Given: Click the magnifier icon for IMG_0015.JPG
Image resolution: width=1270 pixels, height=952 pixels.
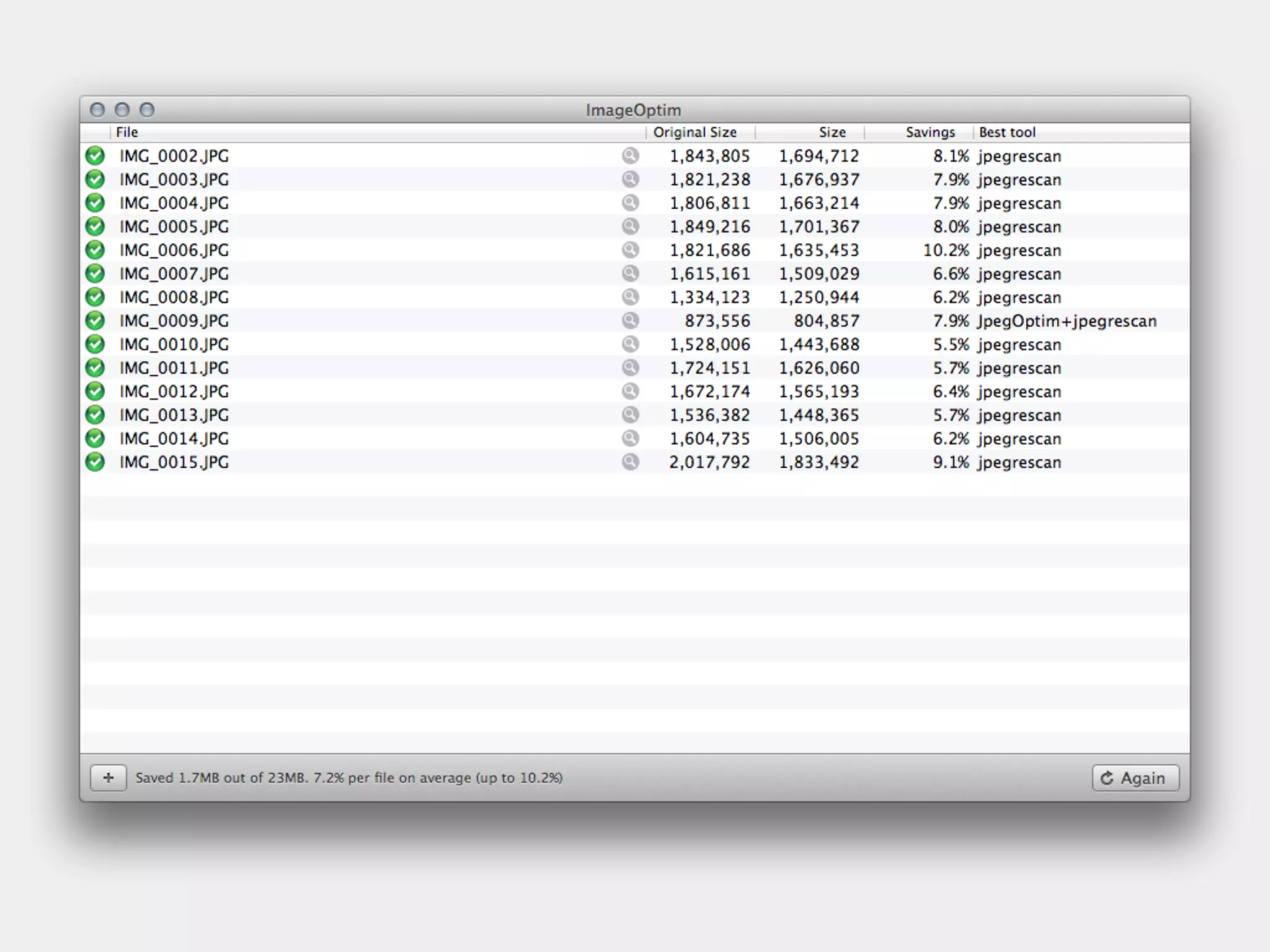Looking at the screenshot, I should point(630,462).
